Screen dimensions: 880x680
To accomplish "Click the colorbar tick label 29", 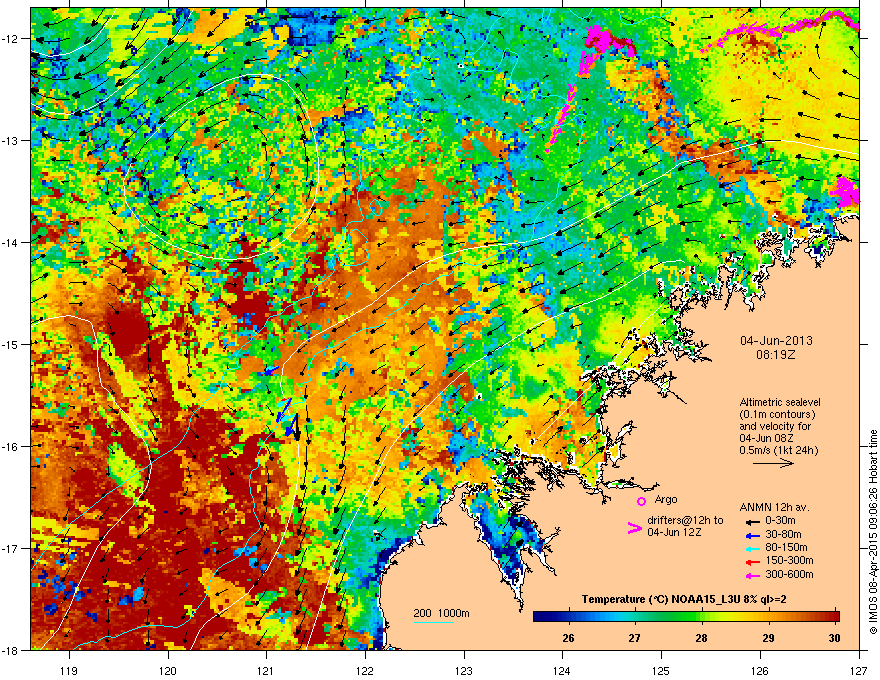I will coord(768,638).
